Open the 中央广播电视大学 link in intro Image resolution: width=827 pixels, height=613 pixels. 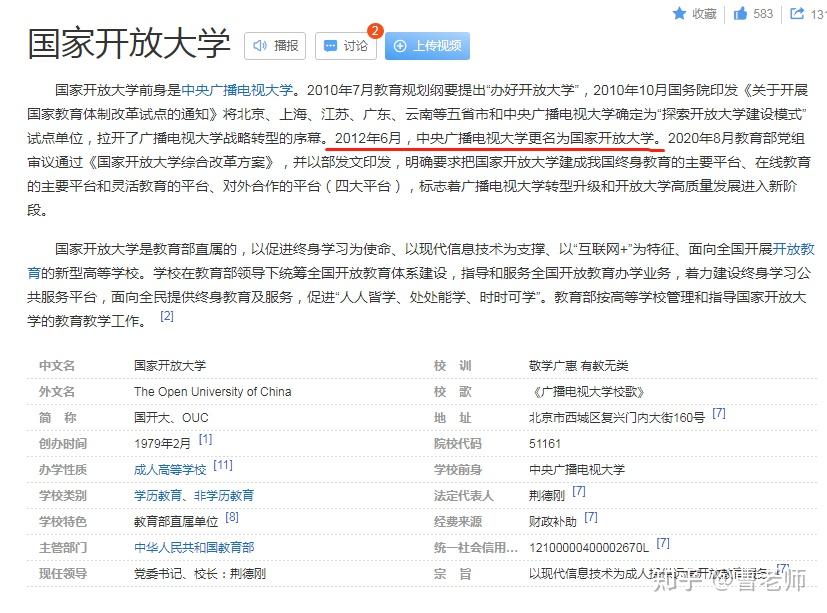(x=237, y=90)
